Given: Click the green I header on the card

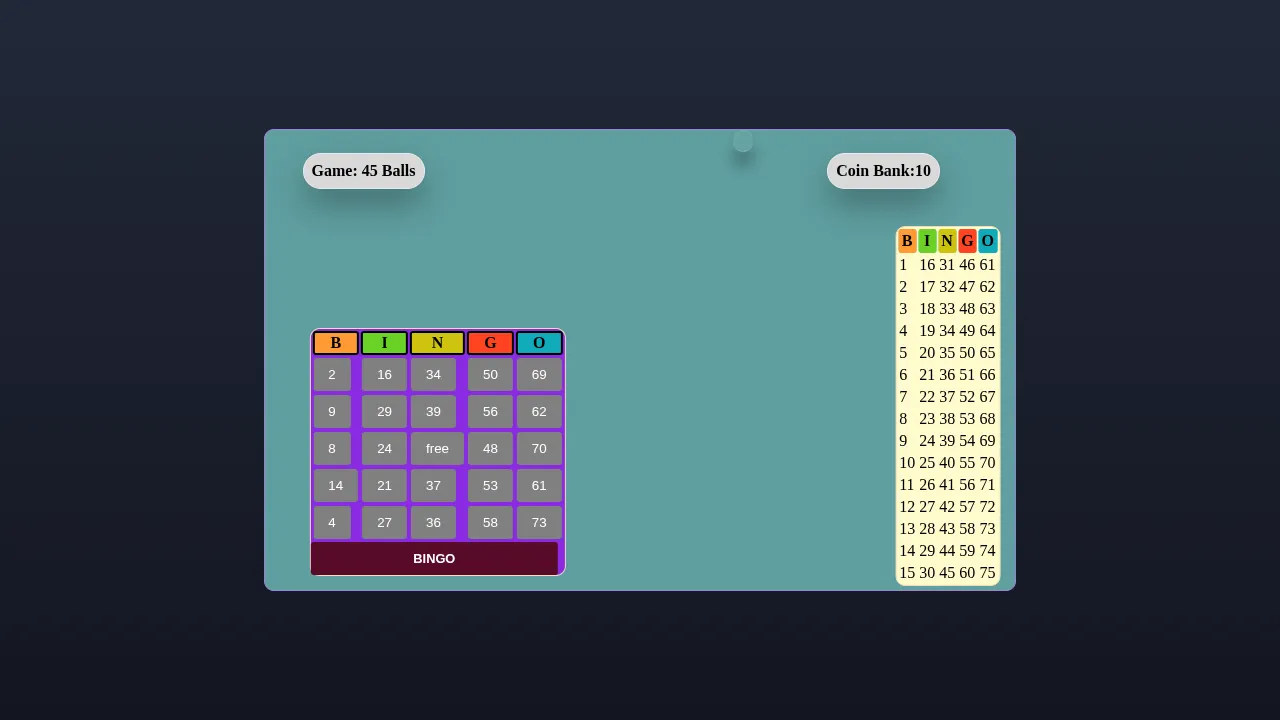Looking at the screenshot, I should [384, 343].
